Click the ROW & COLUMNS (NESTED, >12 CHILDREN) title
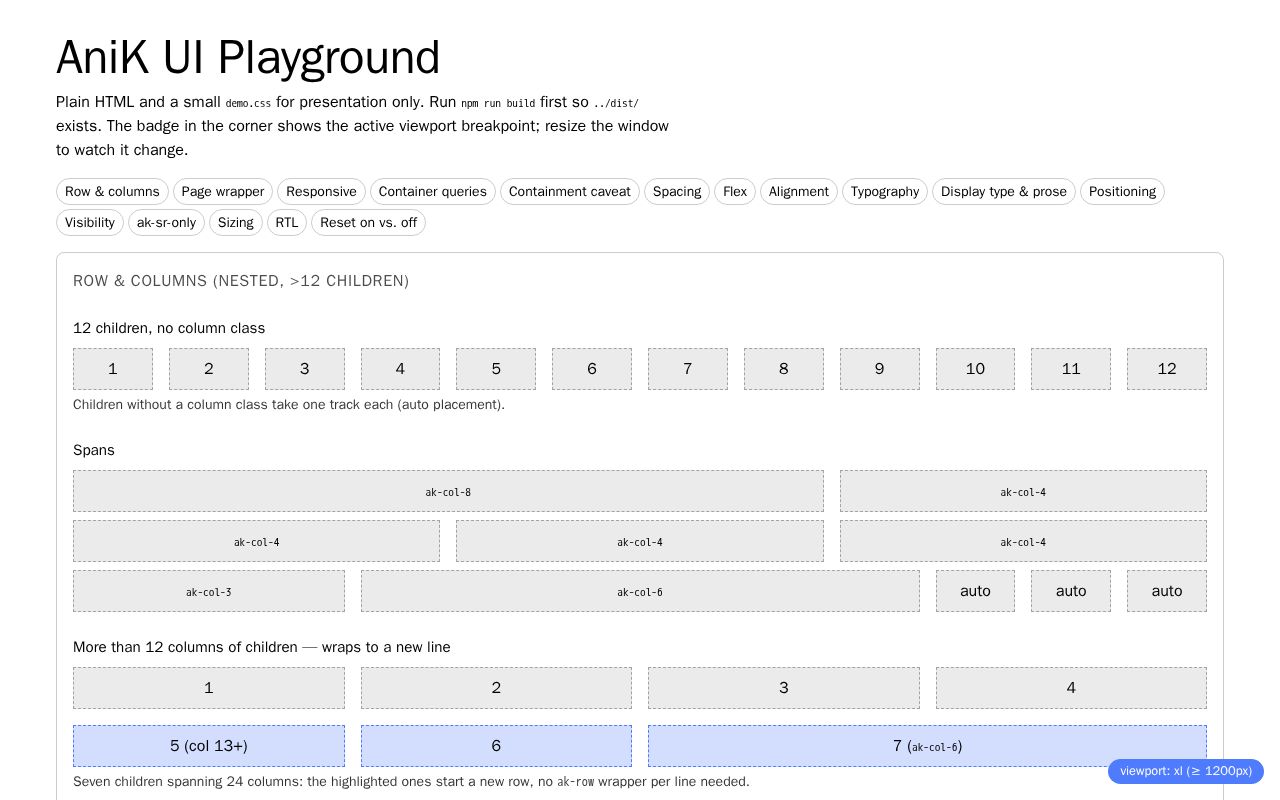1280x800 pixels. 241,281
